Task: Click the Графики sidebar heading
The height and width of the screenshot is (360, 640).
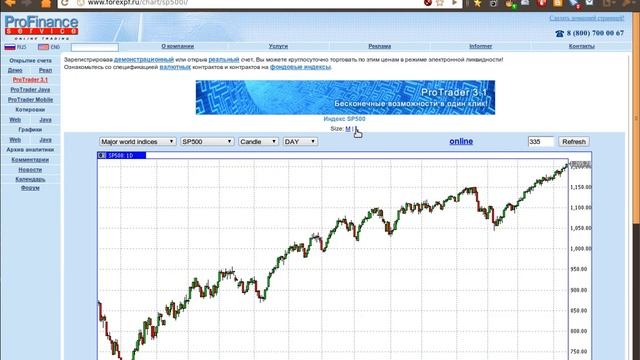Action: click(30, 129)
